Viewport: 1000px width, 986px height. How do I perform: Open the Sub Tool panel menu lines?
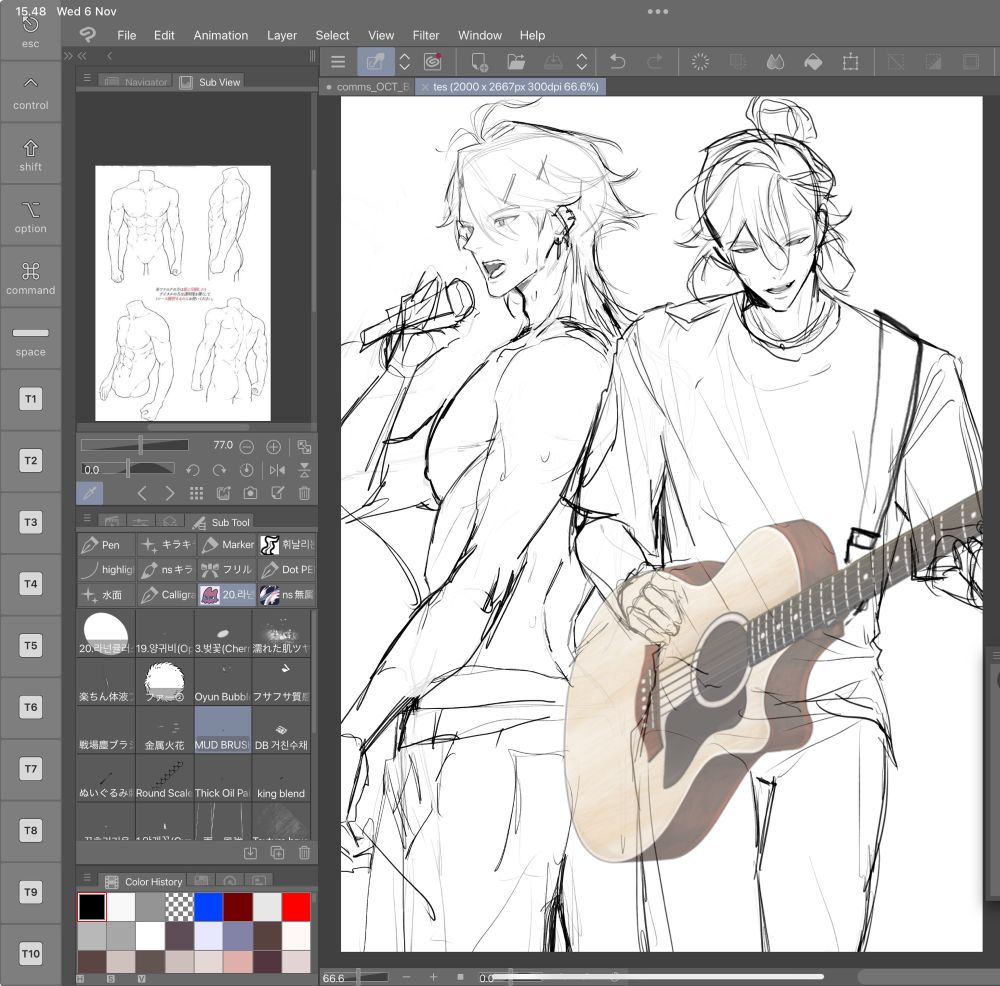87,518
